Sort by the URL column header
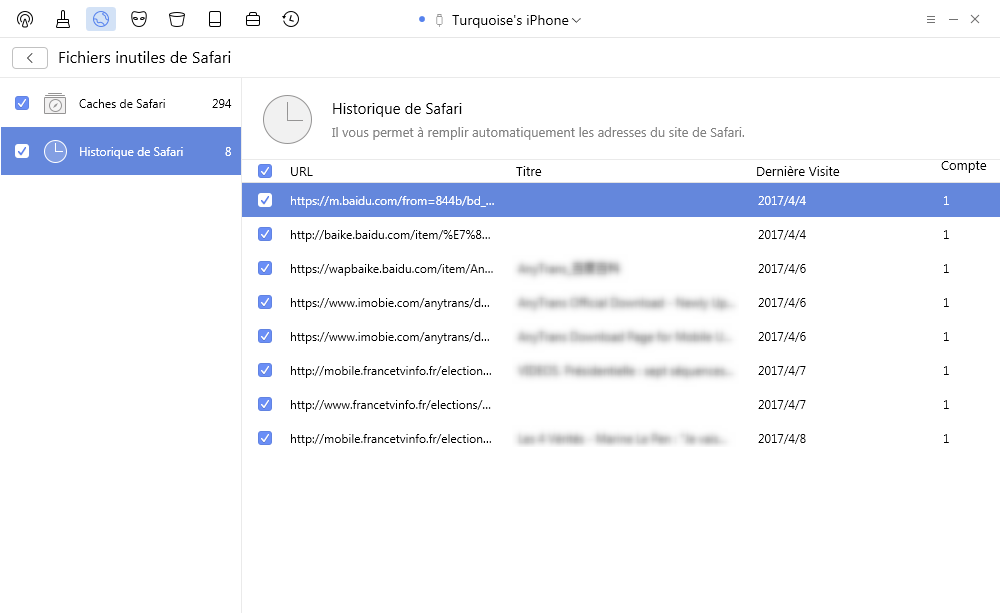 301,172
